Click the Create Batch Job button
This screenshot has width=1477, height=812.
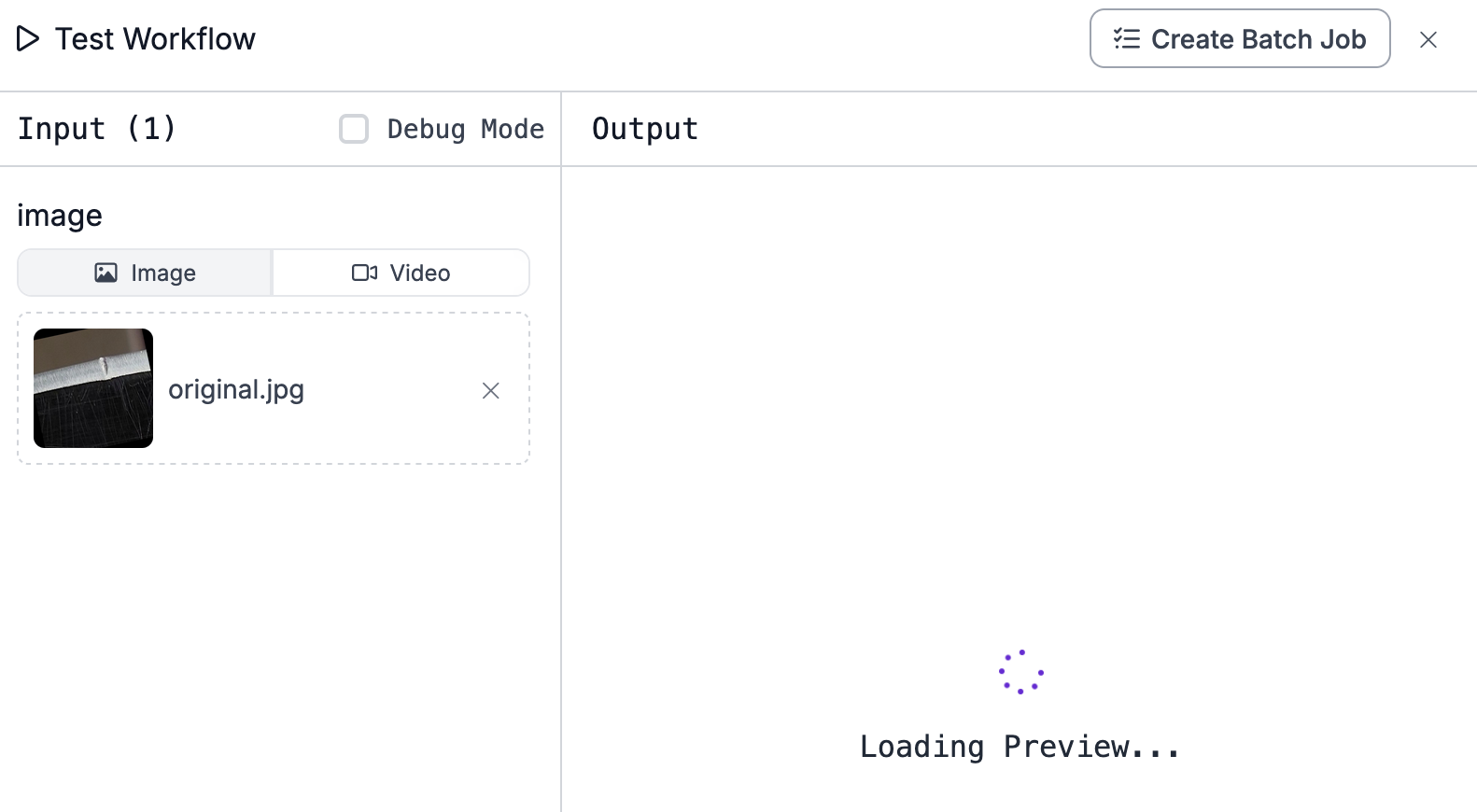[1239, 39]
